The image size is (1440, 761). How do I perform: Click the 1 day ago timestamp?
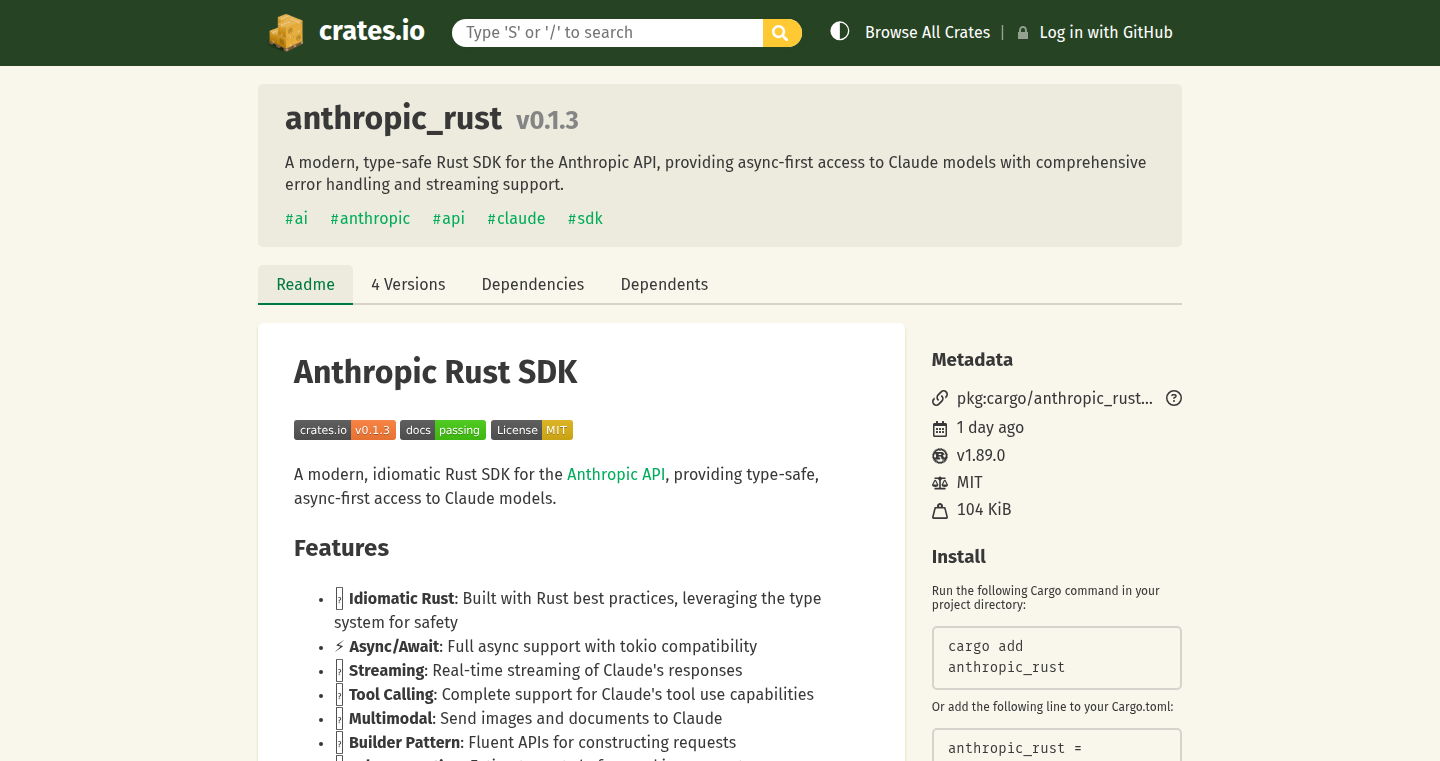click(990, 427)
